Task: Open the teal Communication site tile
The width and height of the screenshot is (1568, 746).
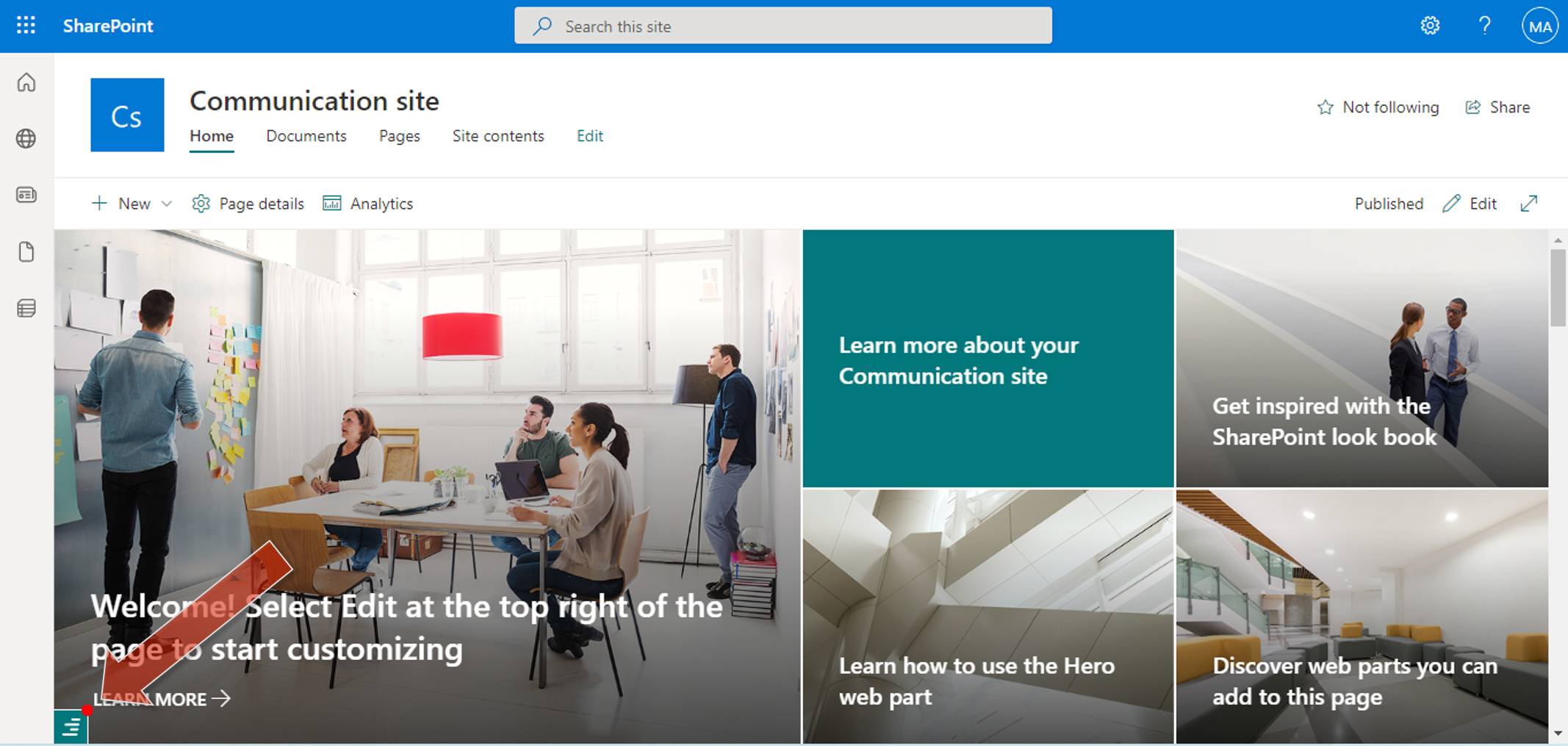Action: [988, 359]
